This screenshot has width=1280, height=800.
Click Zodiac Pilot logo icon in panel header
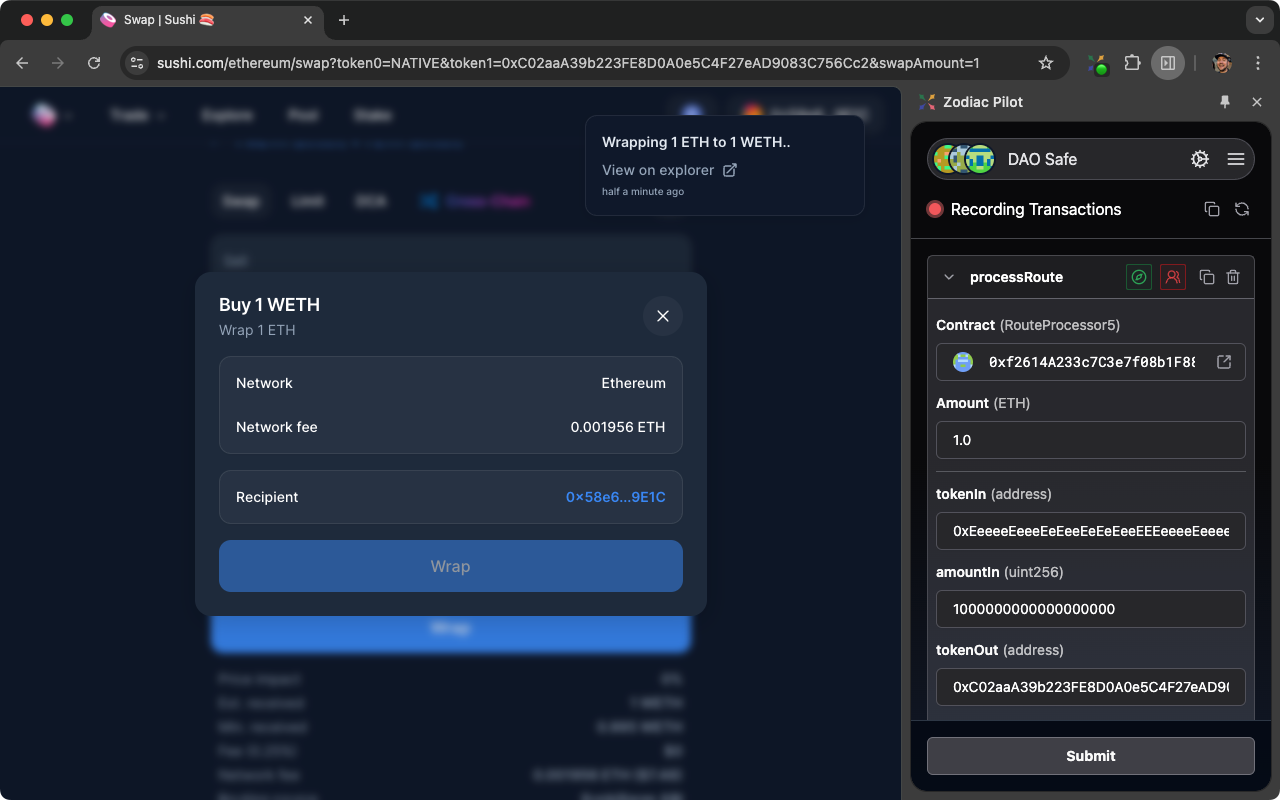pos(927,102)
